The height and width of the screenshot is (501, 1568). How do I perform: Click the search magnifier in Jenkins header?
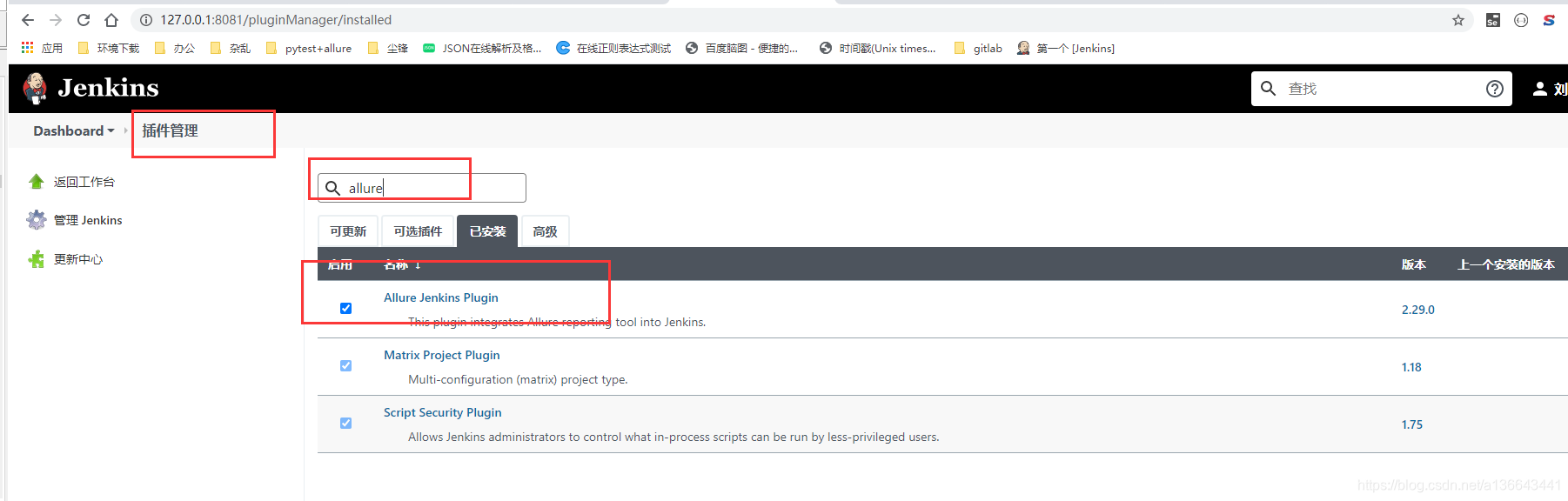1269,89
